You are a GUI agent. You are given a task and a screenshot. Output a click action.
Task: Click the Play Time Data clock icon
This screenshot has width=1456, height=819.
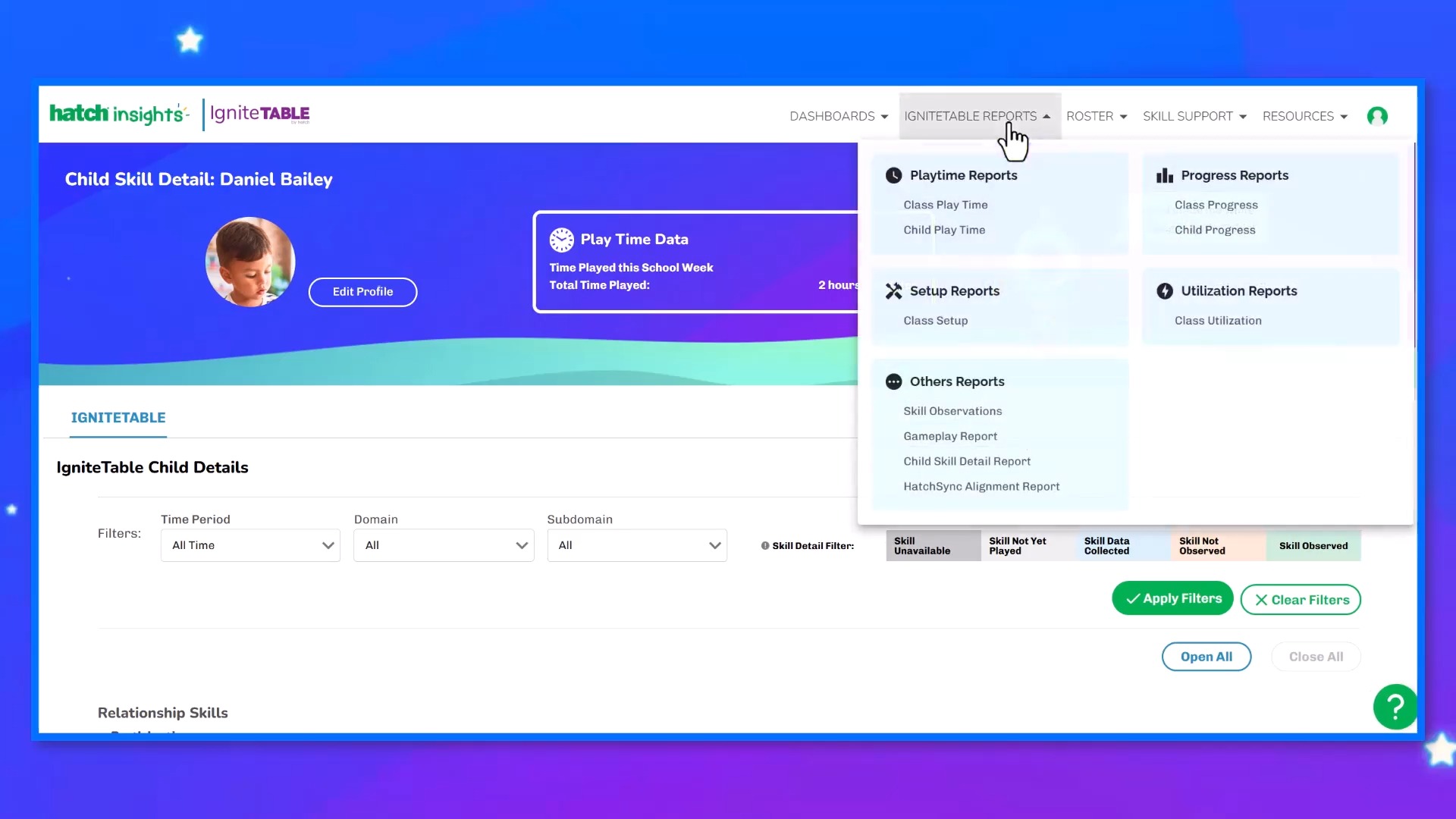(562, 240)
